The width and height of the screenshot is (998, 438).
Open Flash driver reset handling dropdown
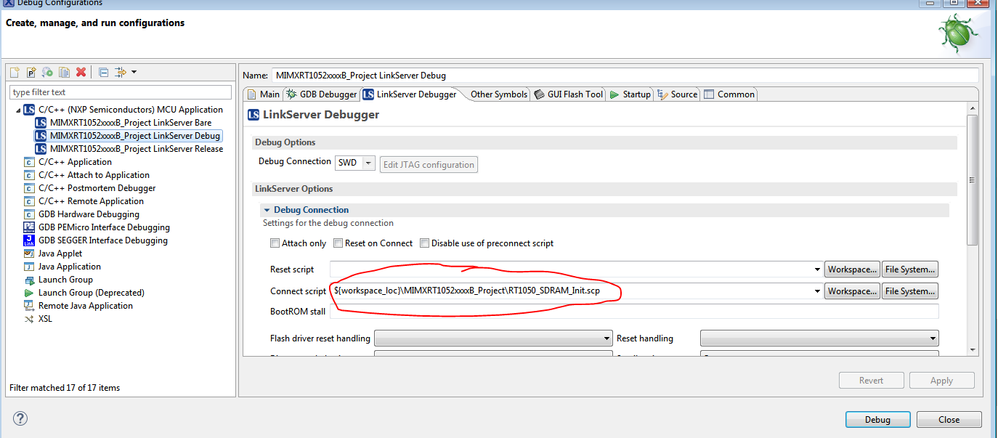tap(493, 339)
